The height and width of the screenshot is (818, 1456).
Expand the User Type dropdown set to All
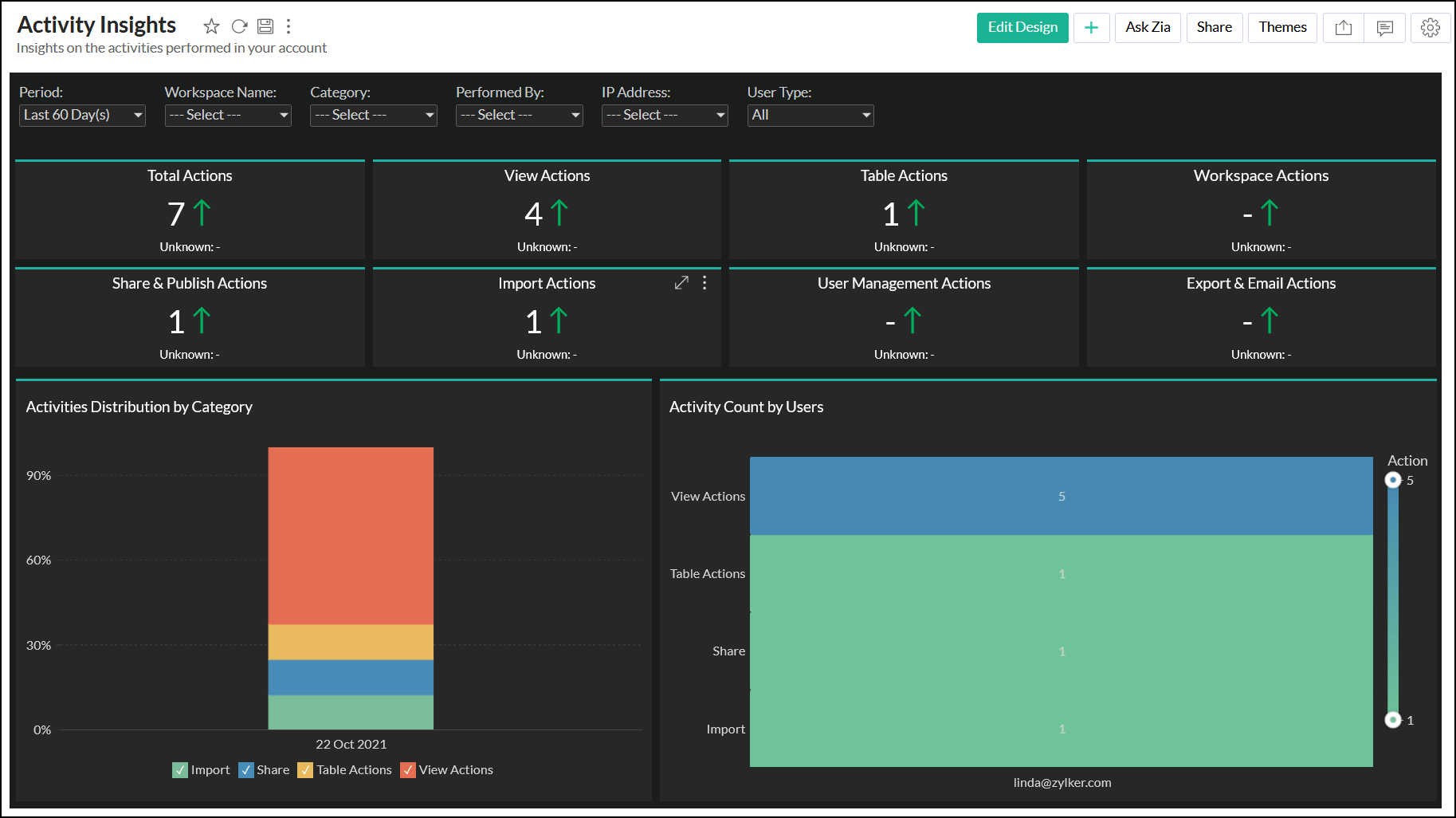point(810,115)
